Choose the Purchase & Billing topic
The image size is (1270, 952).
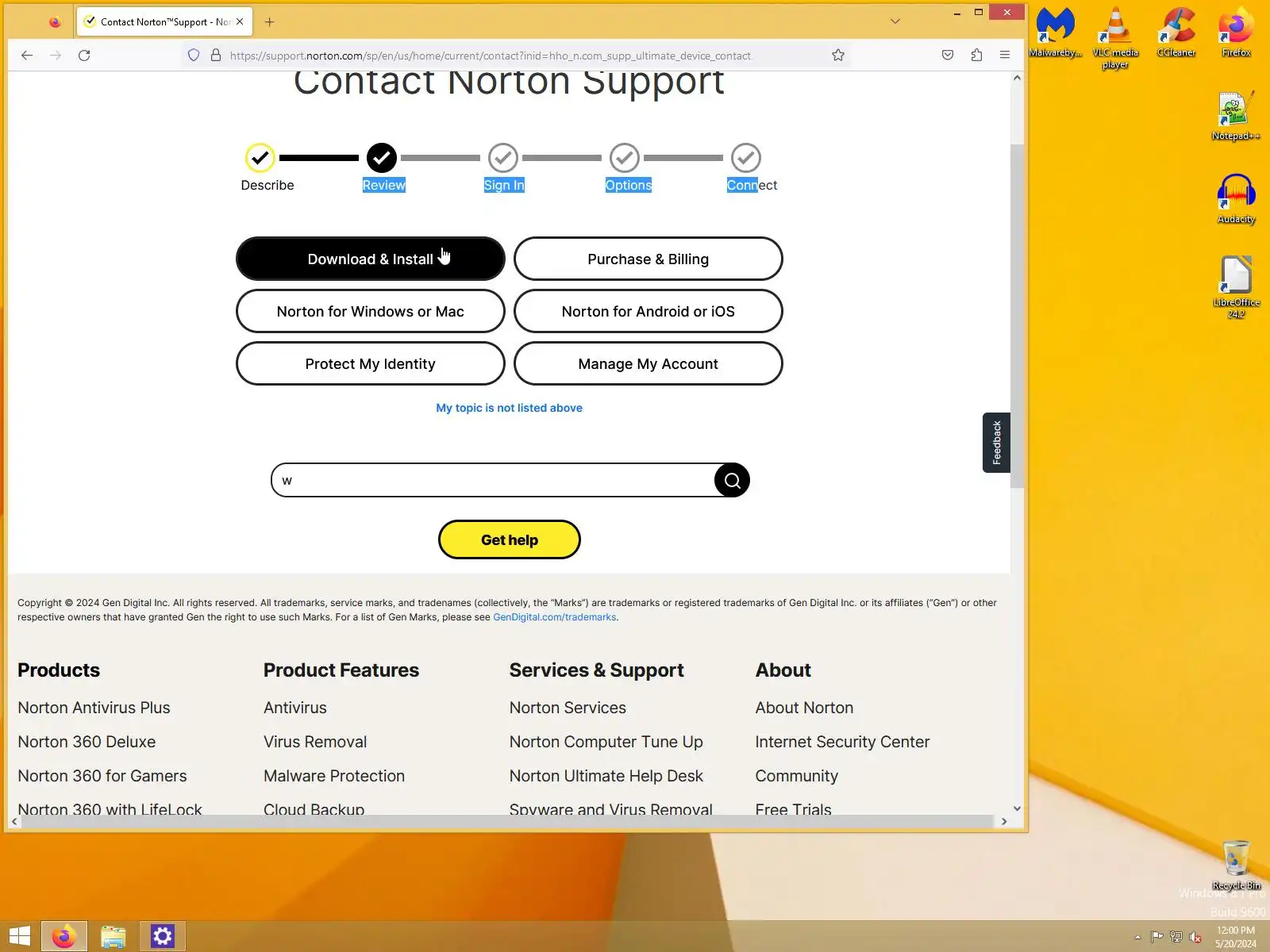point(648,259)
